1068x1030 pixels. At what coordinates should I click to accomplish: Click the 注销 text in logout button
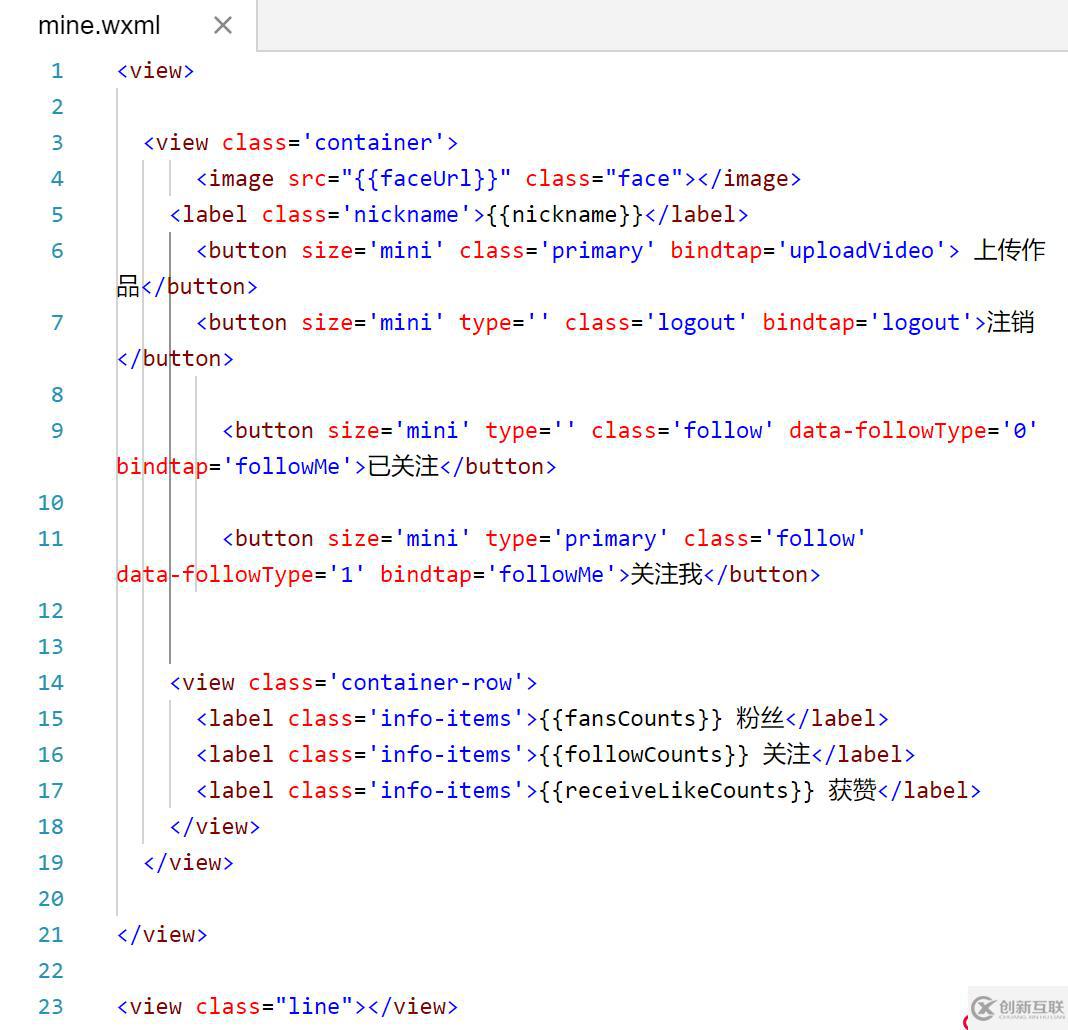click(x=1010, y=323)
